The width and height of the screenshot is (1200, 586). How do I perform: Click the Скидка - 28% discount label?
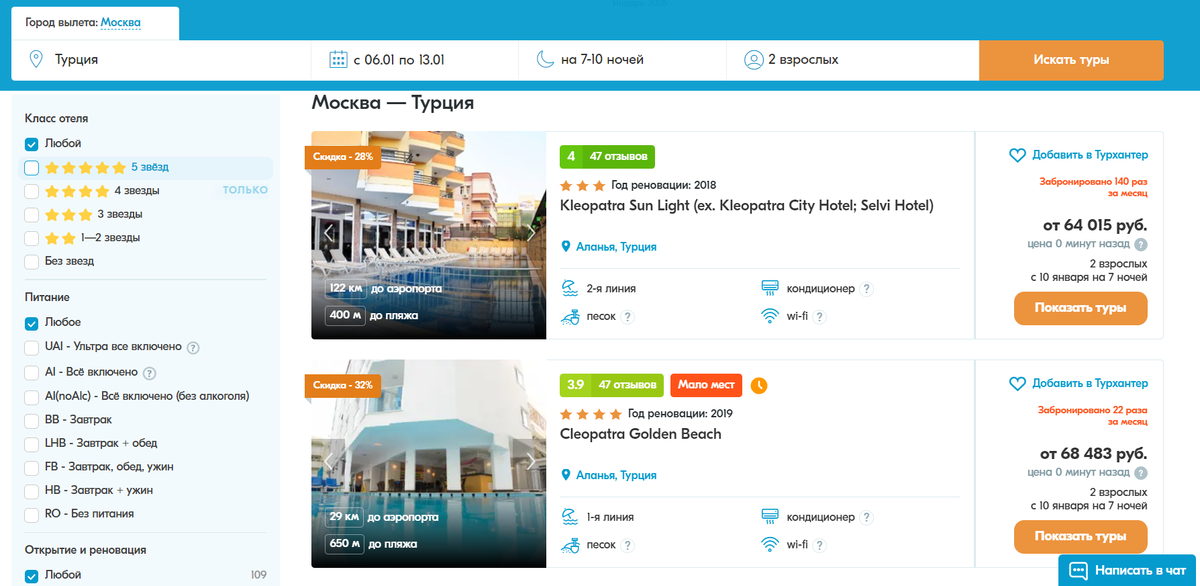coord(343,157)
